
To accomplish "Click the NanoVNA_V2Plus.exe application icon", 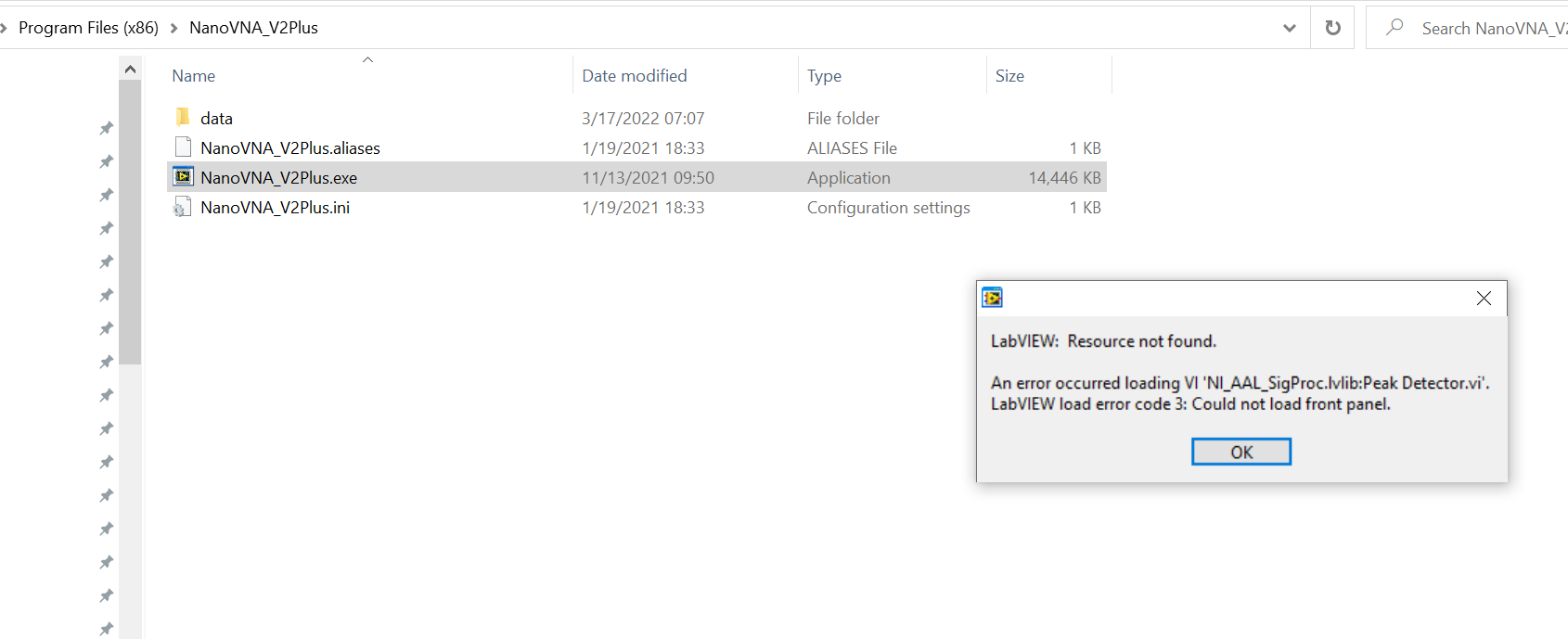I will [183, 176].
